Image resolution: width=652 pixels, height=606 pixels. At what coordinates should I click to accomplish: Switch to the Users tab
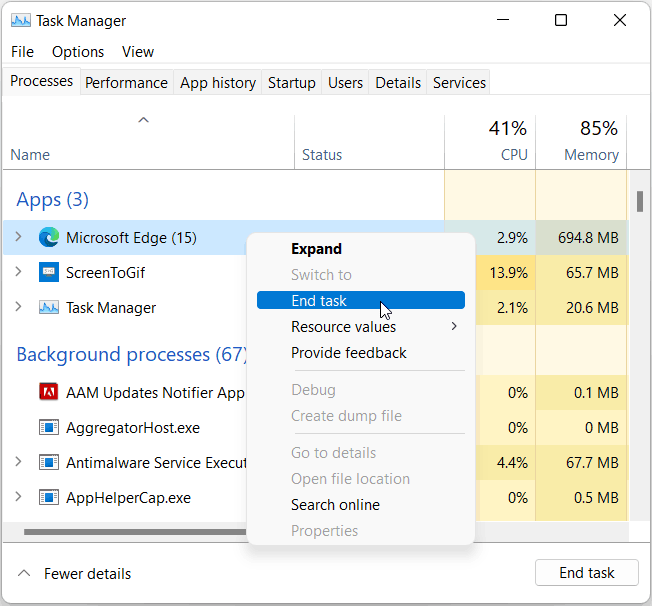[345, 83]
